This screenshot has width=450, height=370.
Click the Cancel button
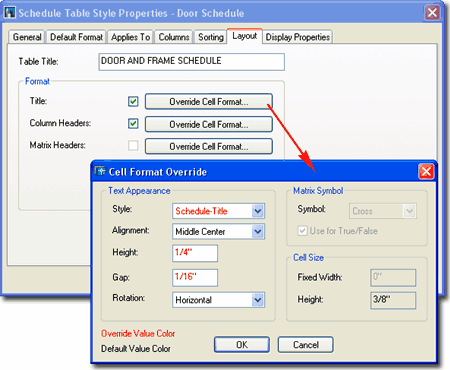[x=305, y=344]
